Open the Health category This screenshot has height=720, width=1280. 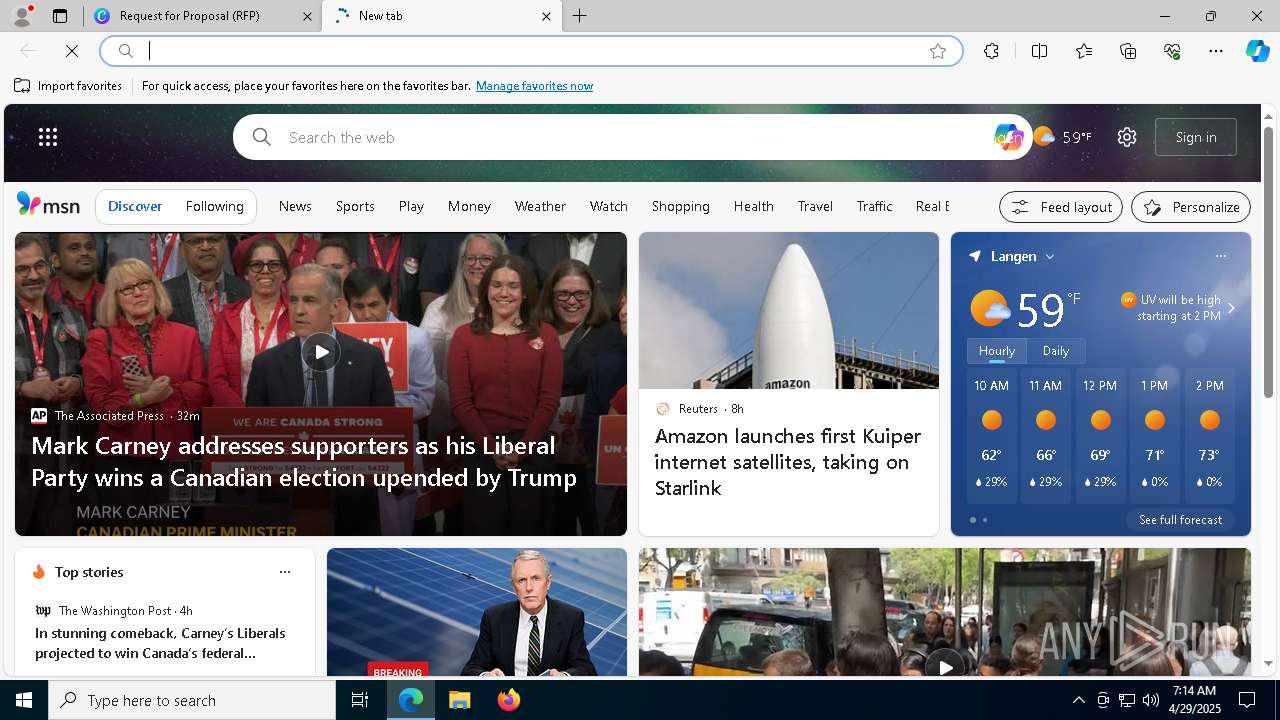[x=754, y=206]
